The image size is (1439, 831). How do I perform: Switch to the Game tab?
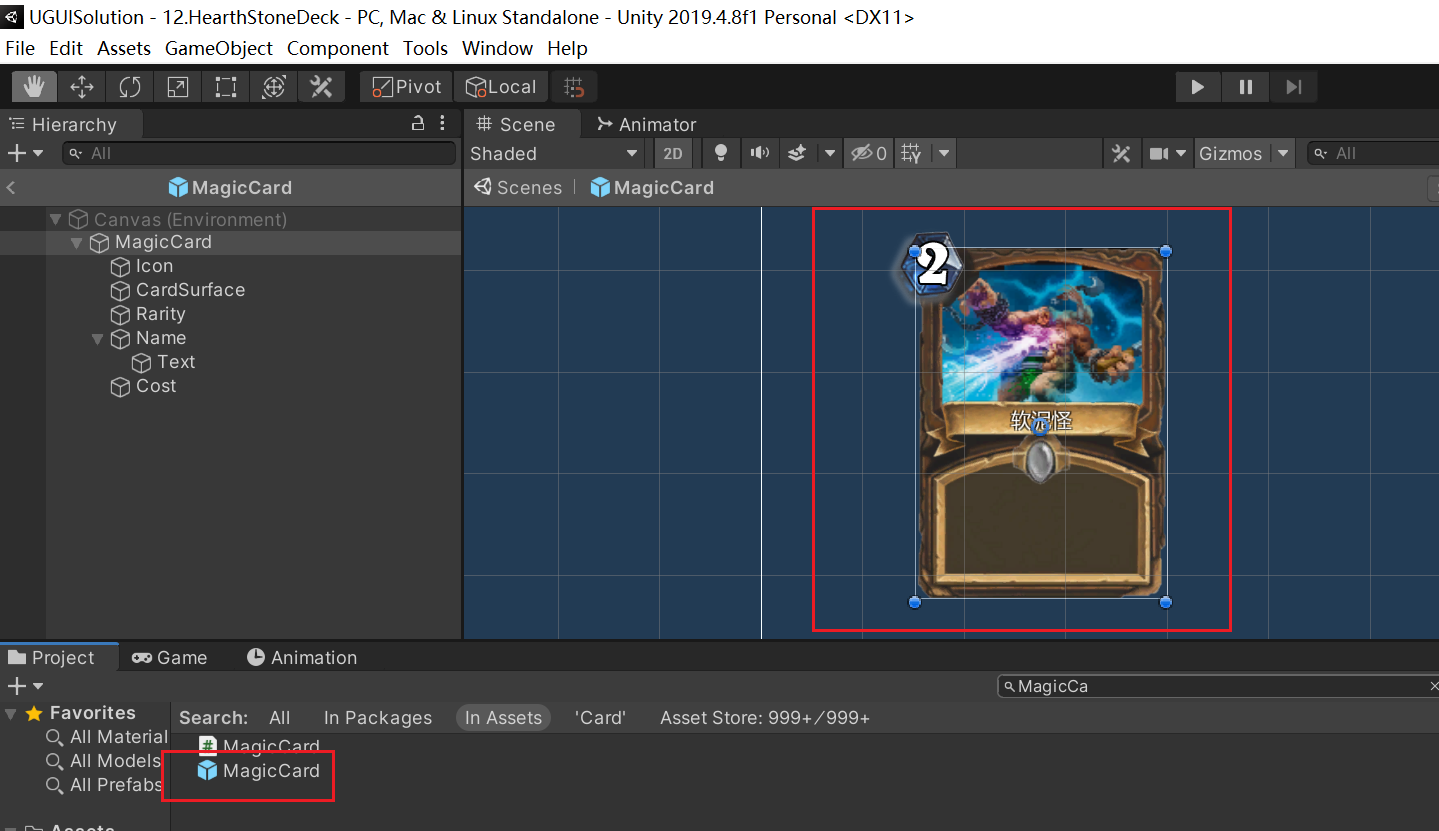click(169, 657)
